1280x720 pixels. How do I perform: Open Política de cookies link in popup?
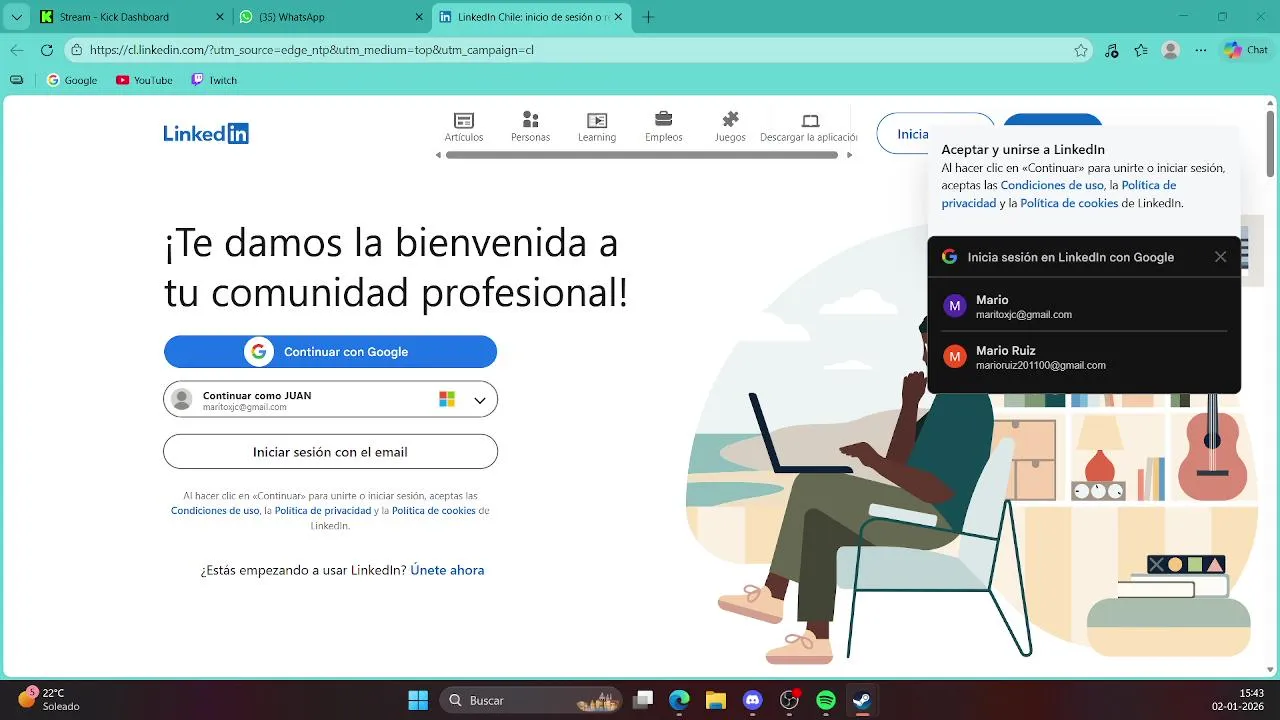pos(1069,203)
